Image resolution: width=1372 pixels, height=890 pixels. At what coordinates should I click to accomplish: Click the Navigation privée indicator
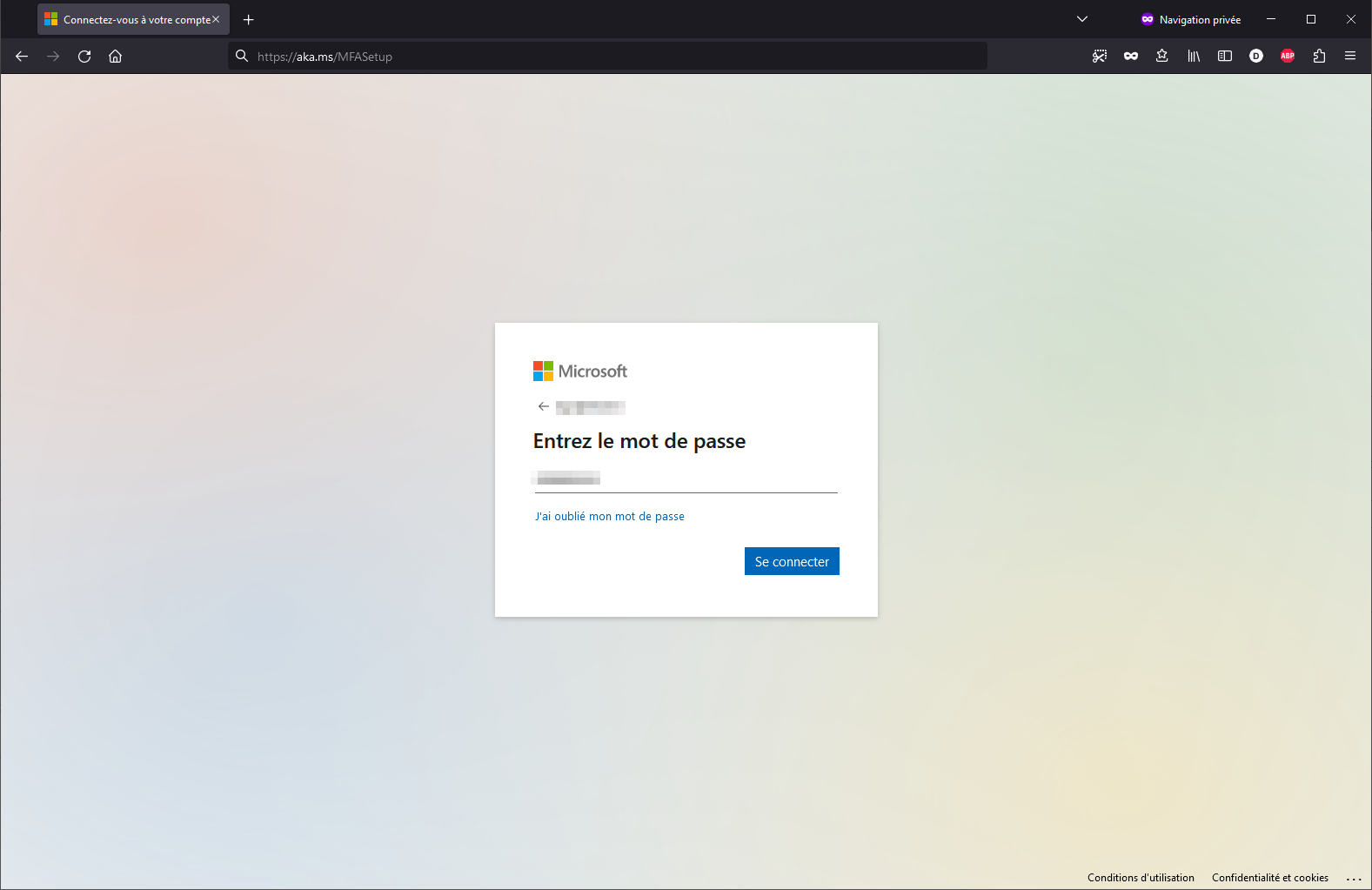1191,19
